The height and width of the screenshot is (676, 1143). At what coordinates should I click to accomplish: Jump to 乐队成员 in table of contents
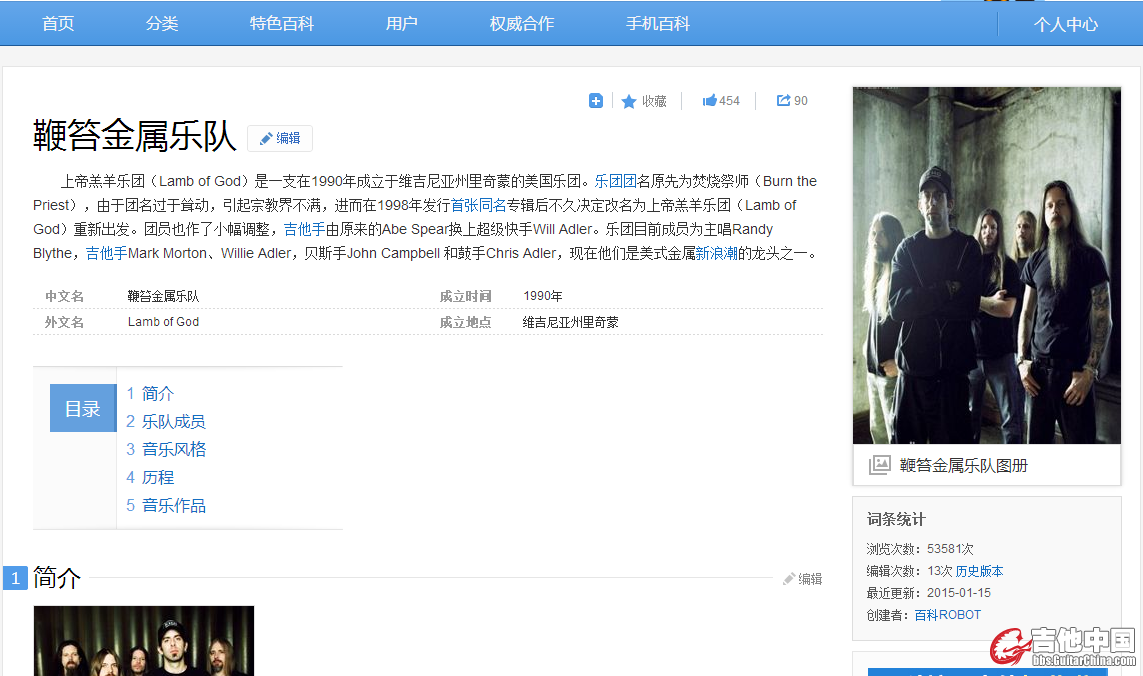tap(173, 421)
